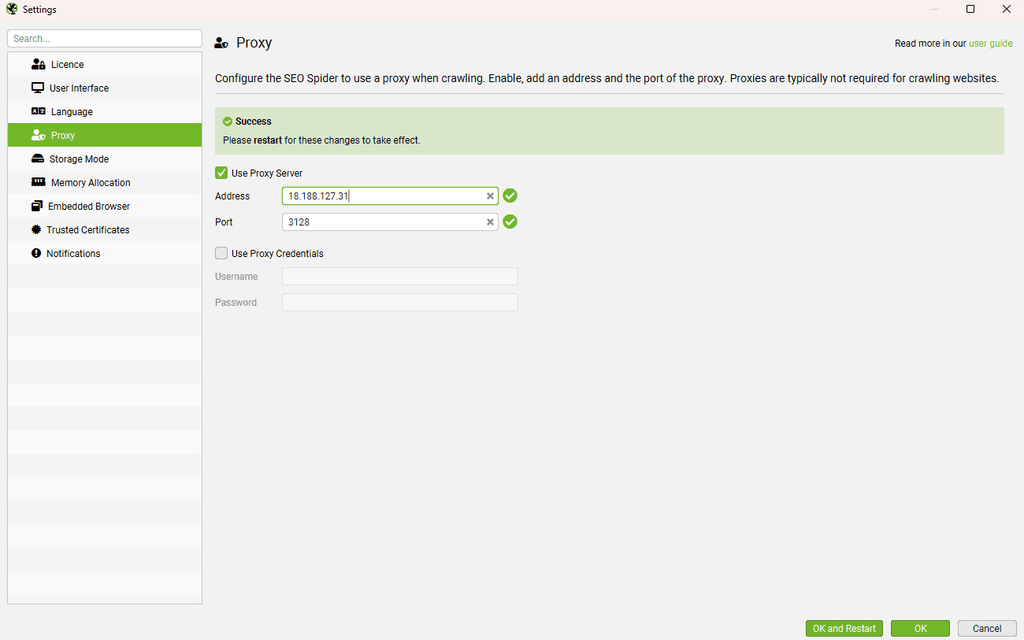Click the green checkmark beside Port field

pos(510,221)
